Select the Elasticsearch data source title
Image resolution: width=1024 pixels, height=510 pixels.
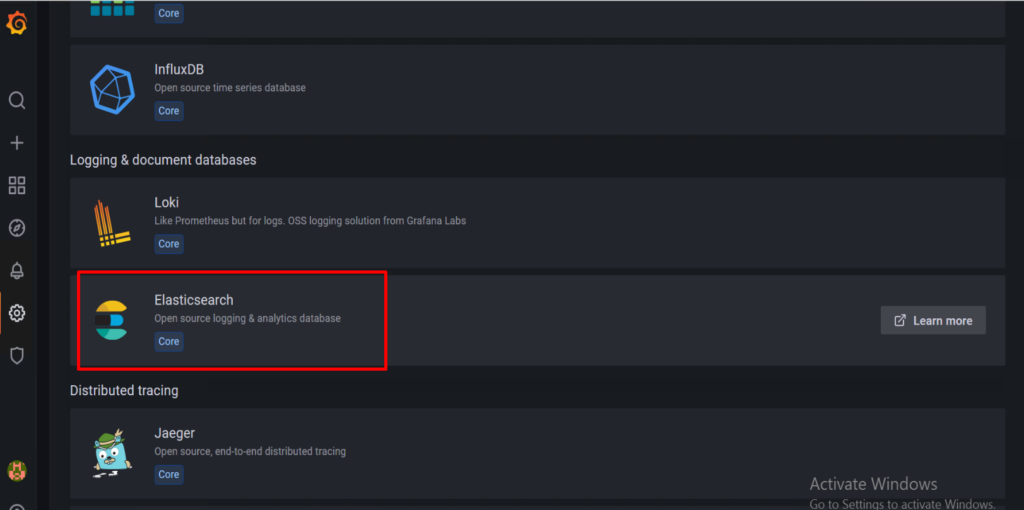[x=194, y=299]
